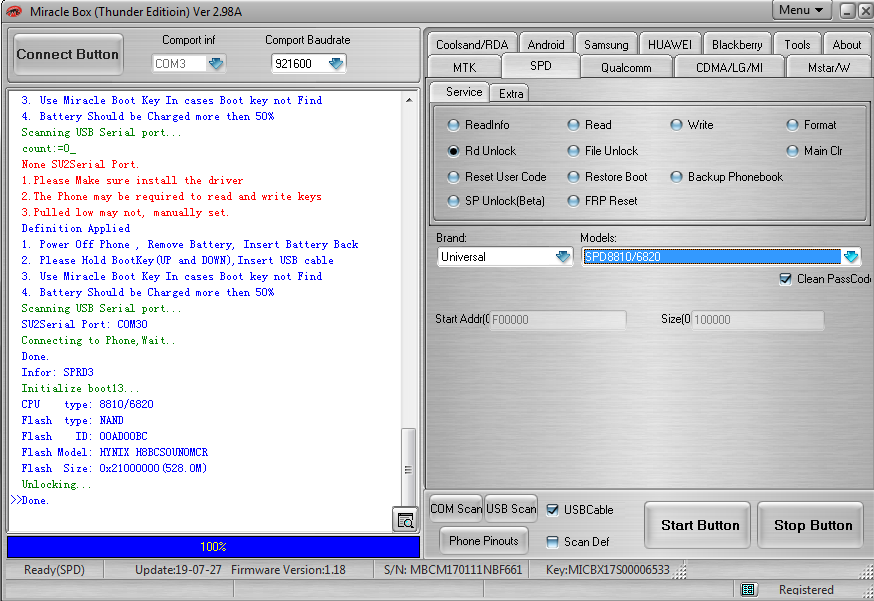The height and width of the screenshot is (601, 874).
Task: Click the Key:MICBX17S00006533 status entry
Action: (608, 570)
